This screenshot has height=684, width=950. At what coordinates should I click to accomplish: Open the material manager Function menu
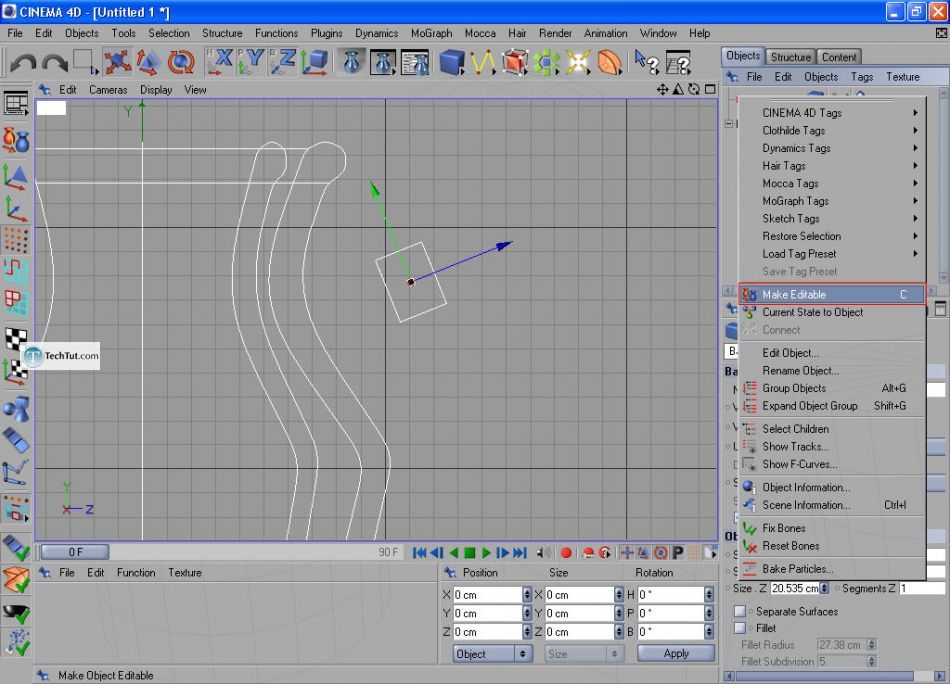pos(136,573)
